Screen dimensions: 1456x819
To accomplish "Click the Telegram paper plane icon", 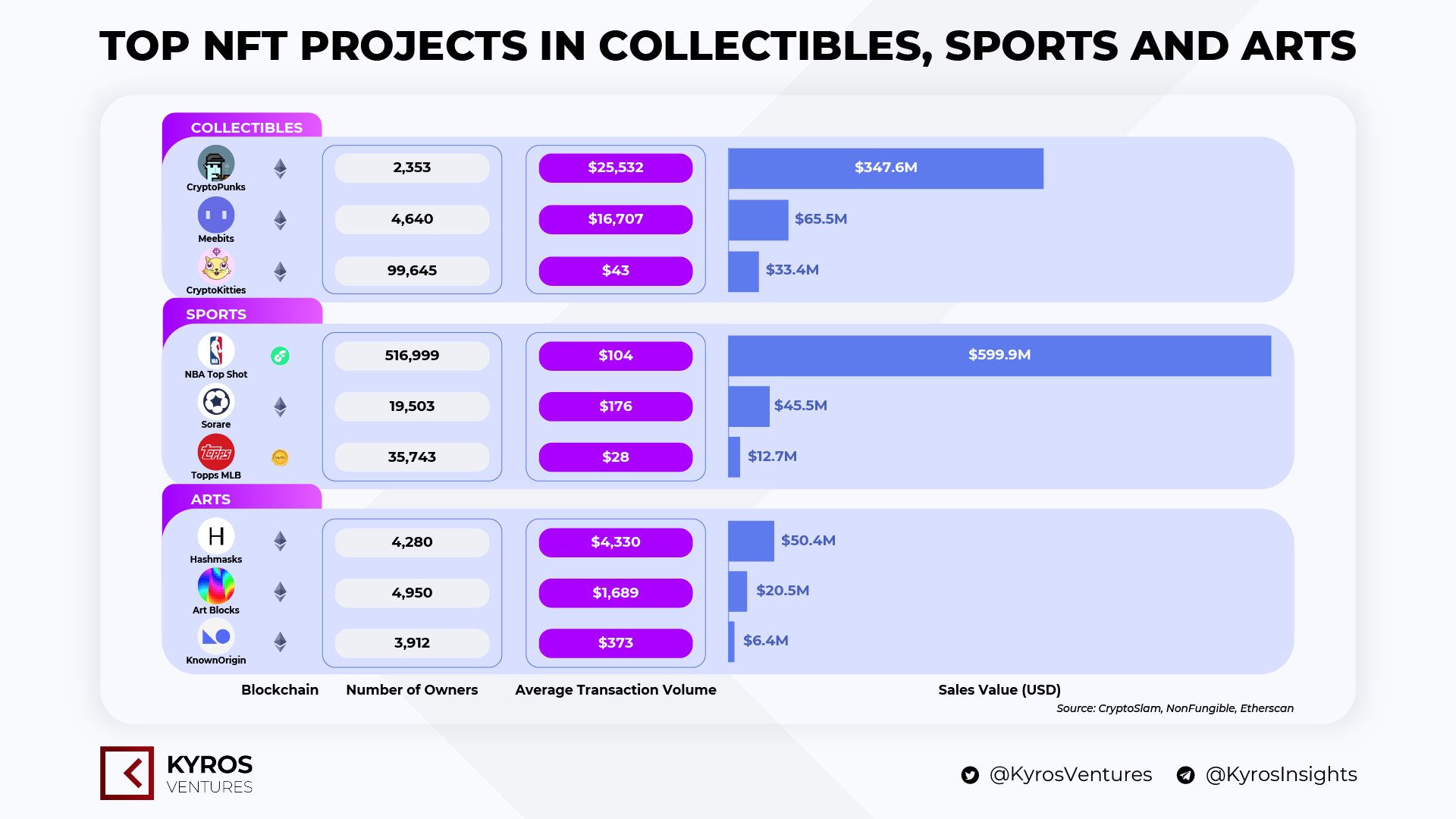I will pyautogui.click(x=1185, y=775).
